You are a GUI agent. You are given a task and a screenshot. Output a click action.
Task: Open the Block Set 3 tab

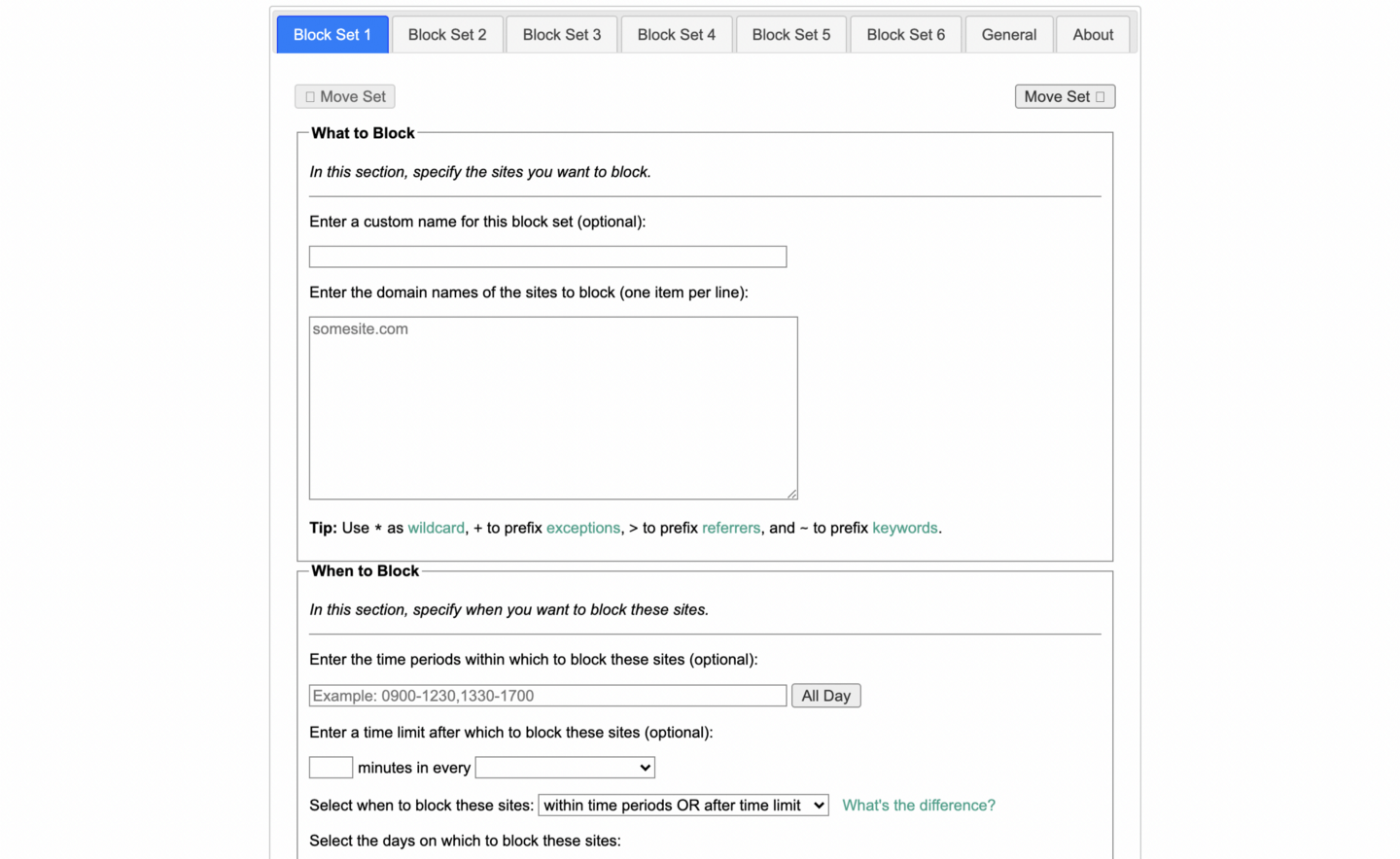pyautogui.click(x=562, y=35)
